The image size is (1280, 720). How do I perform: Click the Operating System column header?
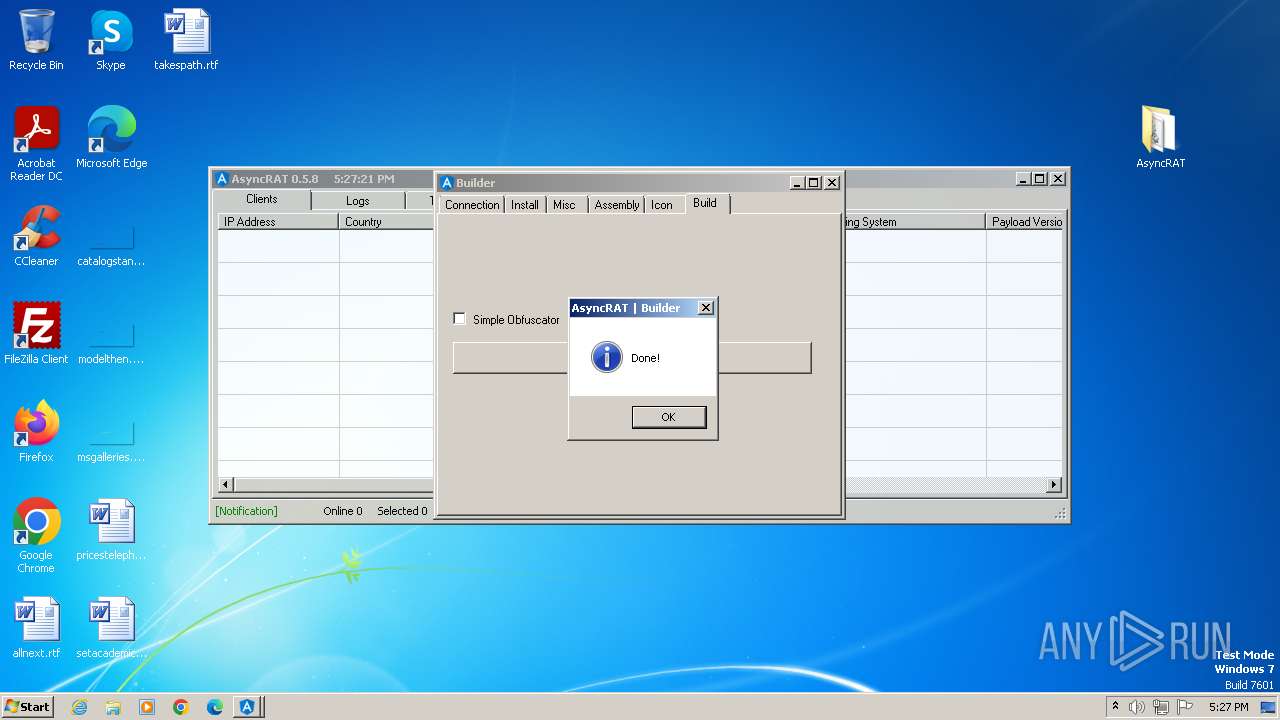pos(914,222)
